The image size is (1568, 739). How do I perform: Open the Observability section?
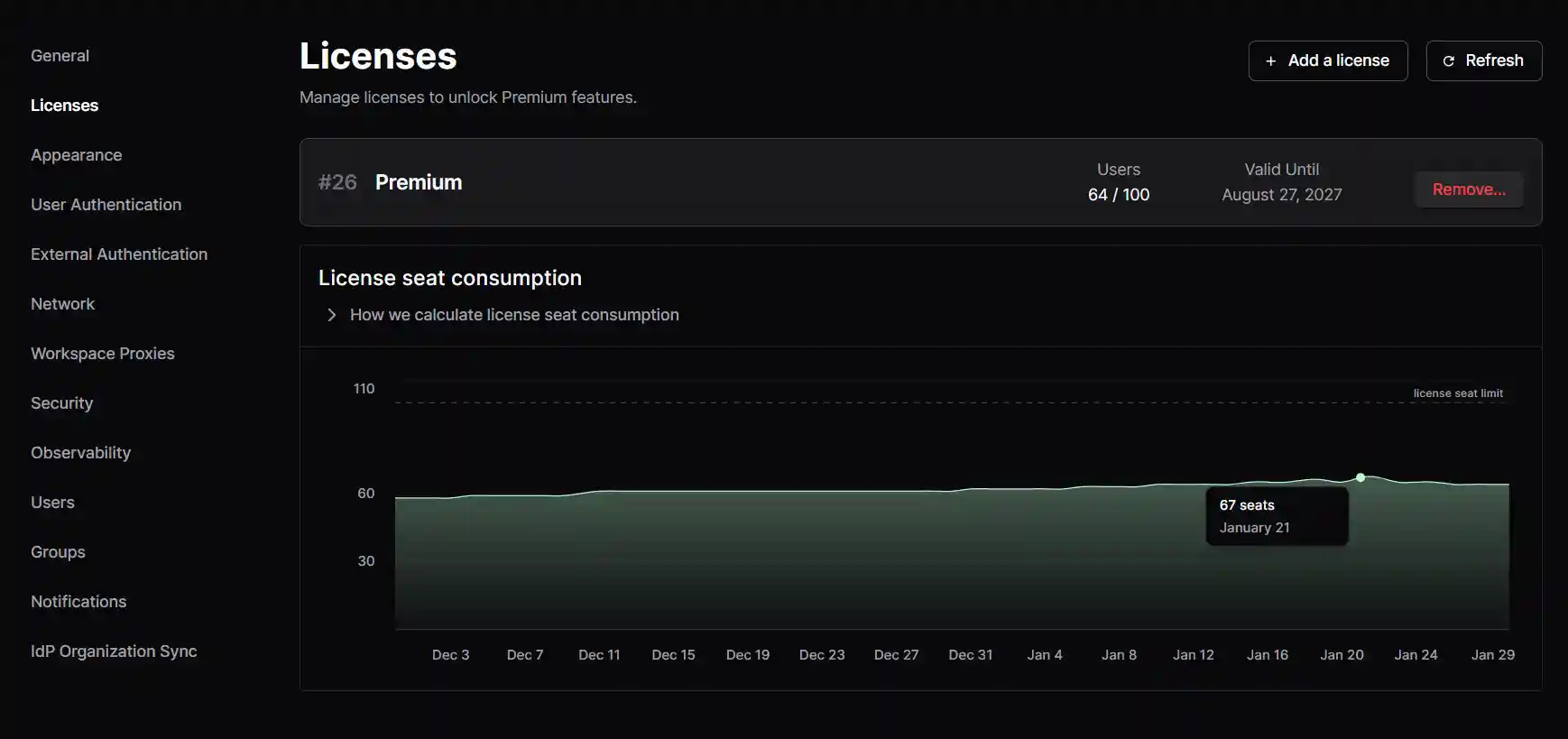pyautogui.click(x=80, y=453)
